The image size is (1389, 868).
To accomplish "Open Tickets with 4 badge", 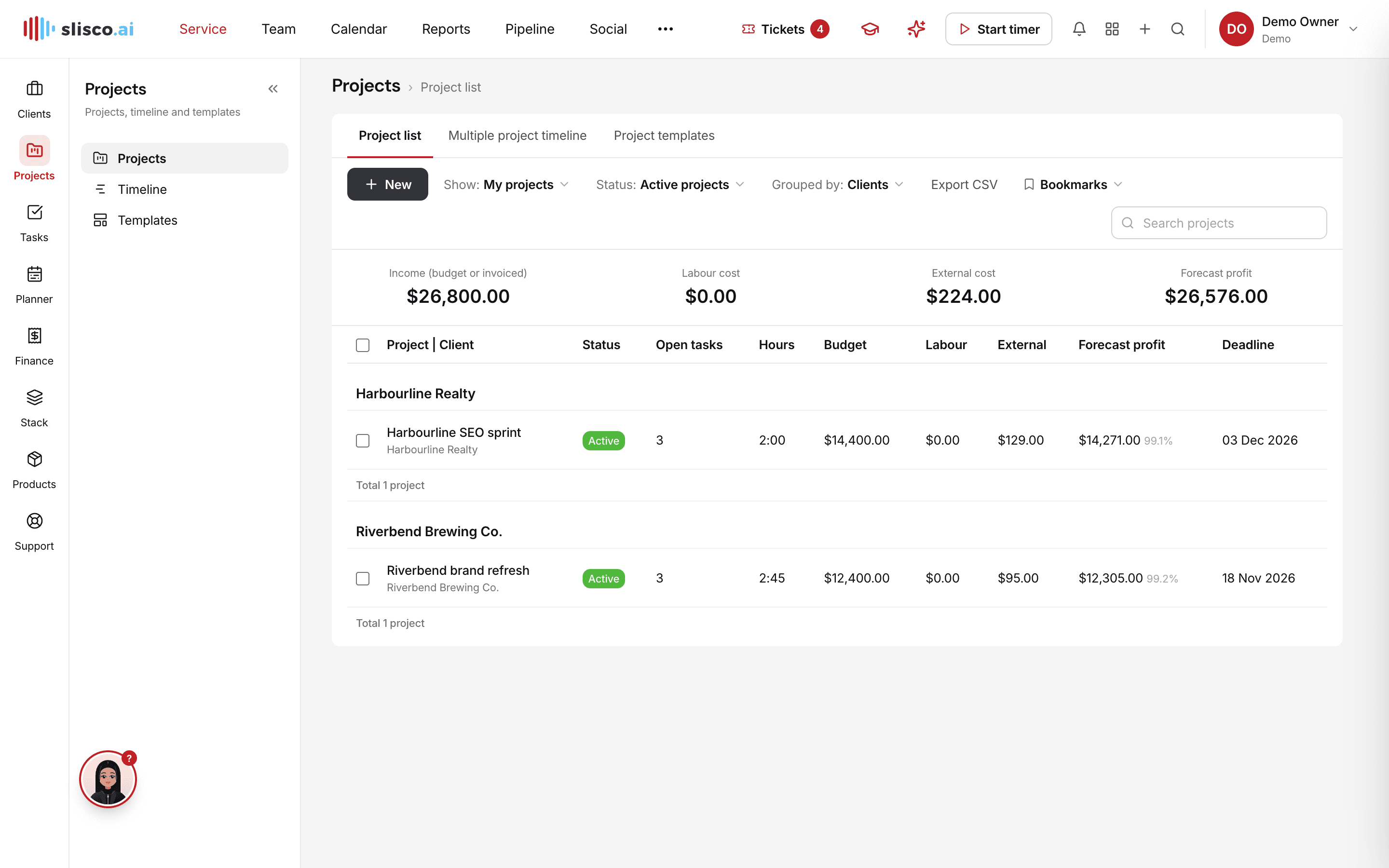I will (785, 29).
